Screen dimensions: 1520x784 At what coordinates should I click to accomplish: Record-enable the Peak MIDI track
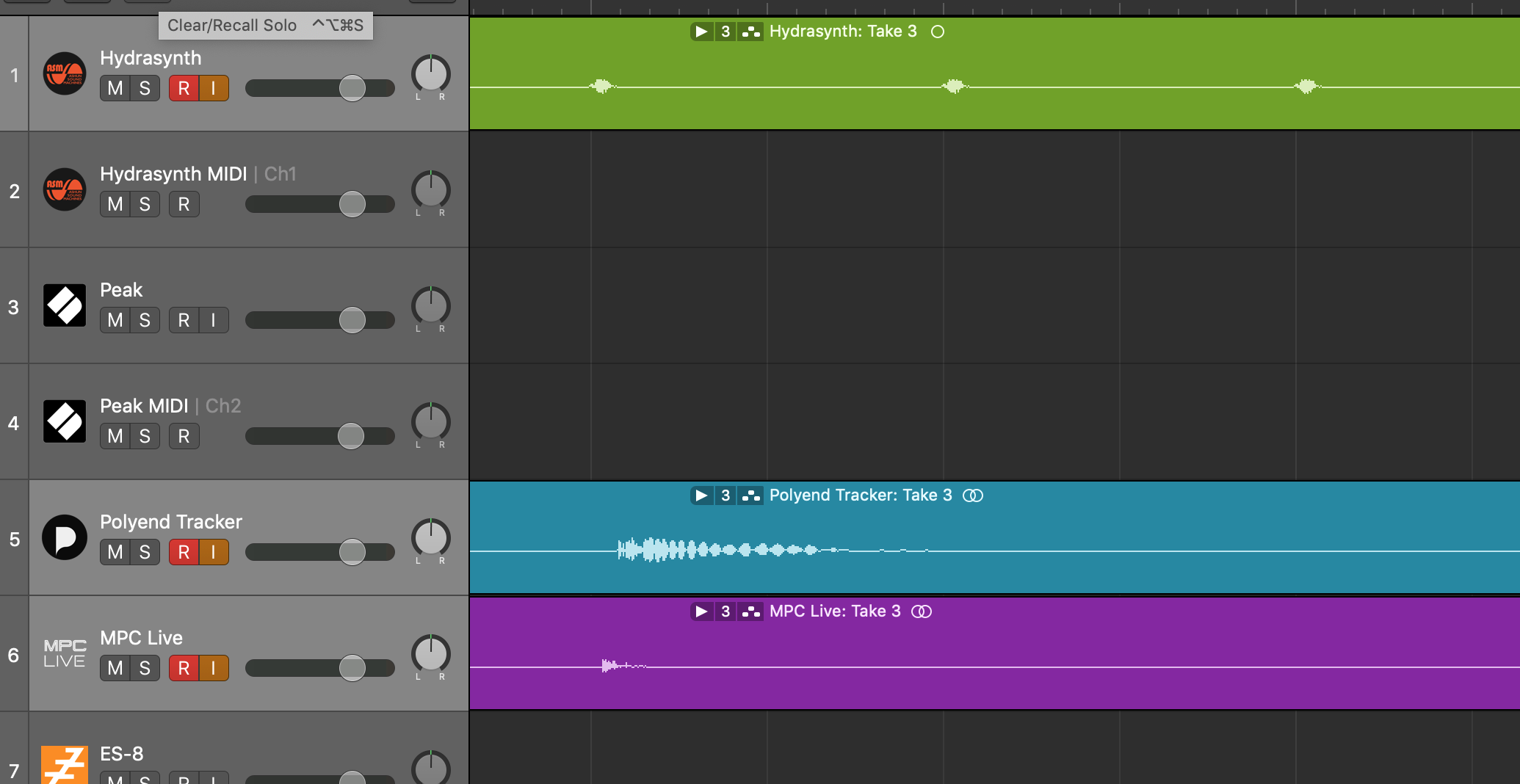pos(184,436)
